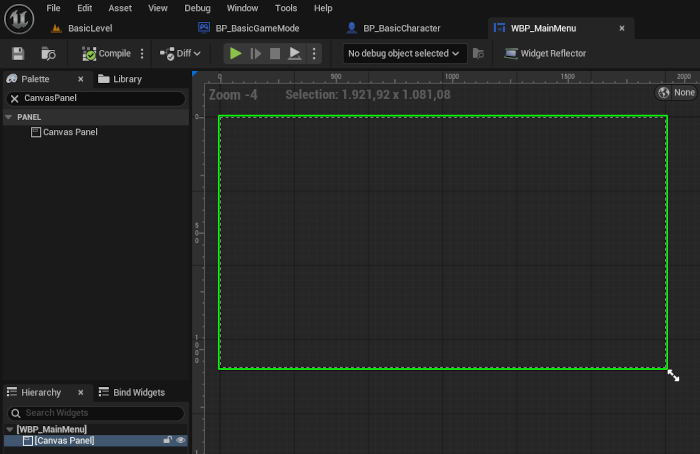Toggle Canvas Panel visibility eye icon
Screen dimensions: 700x454
(181, 440)
